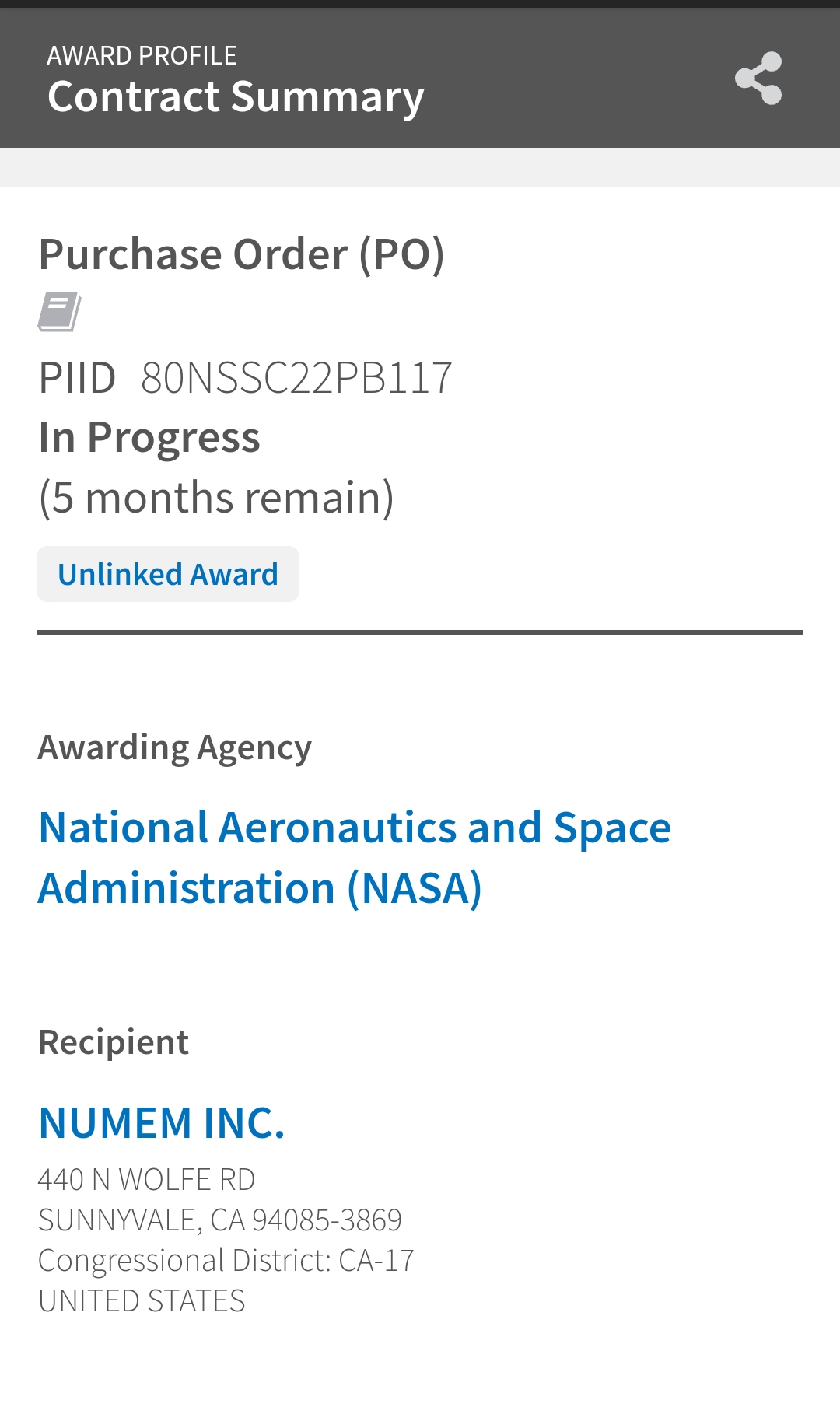The height and width of the screenshot is (1428, 840).
Task: Click the Recipient section label
Action: click(x=114, y=1042)
